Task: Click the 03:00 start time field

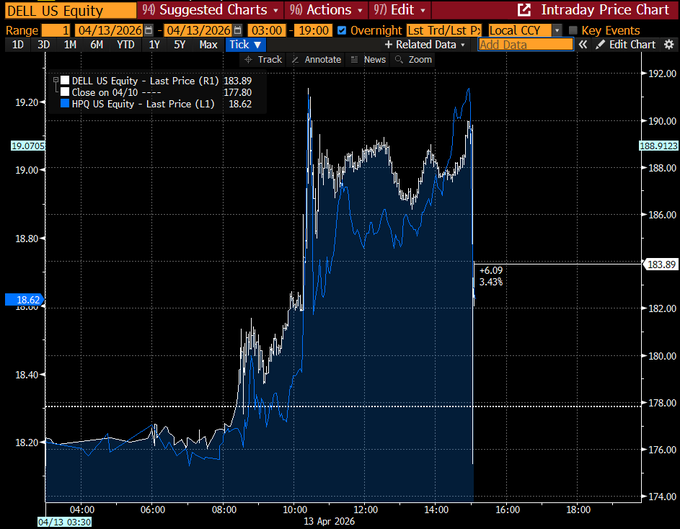Action: [267, 30]
